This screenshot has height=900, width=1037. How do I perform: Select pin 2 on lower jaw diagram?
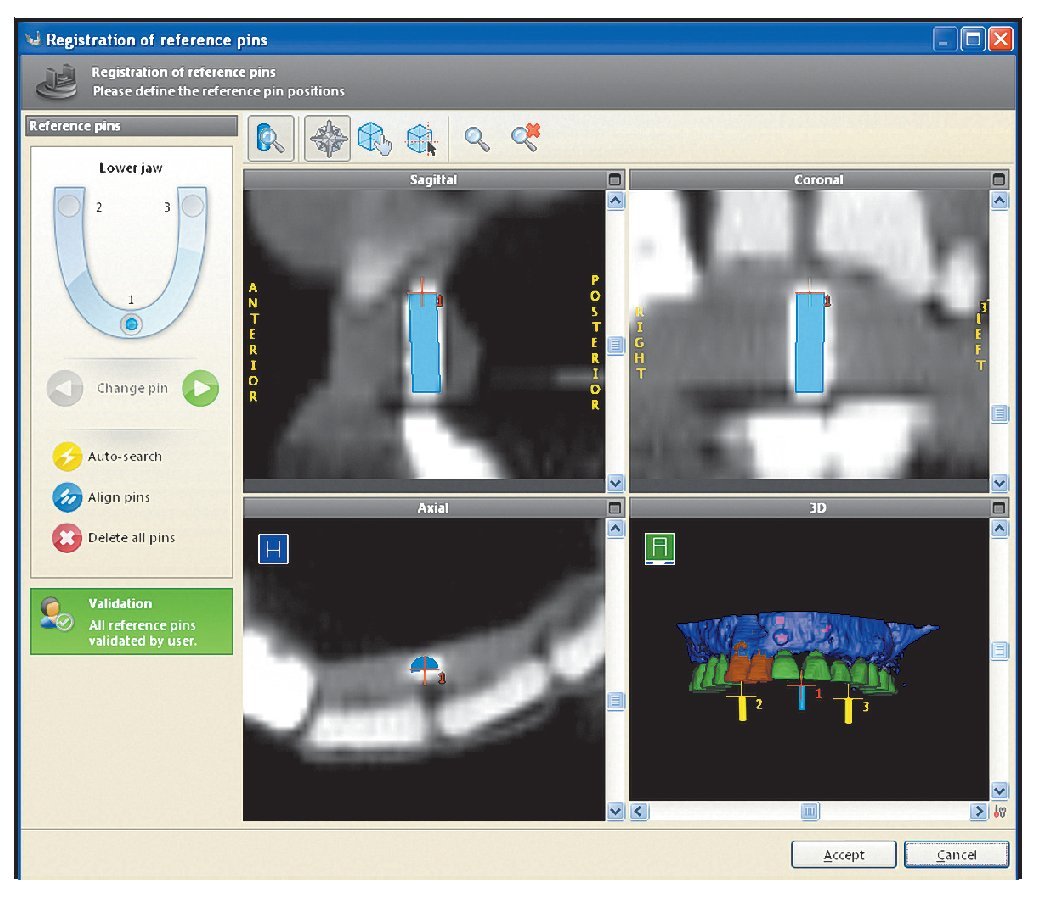pos(69,206)
